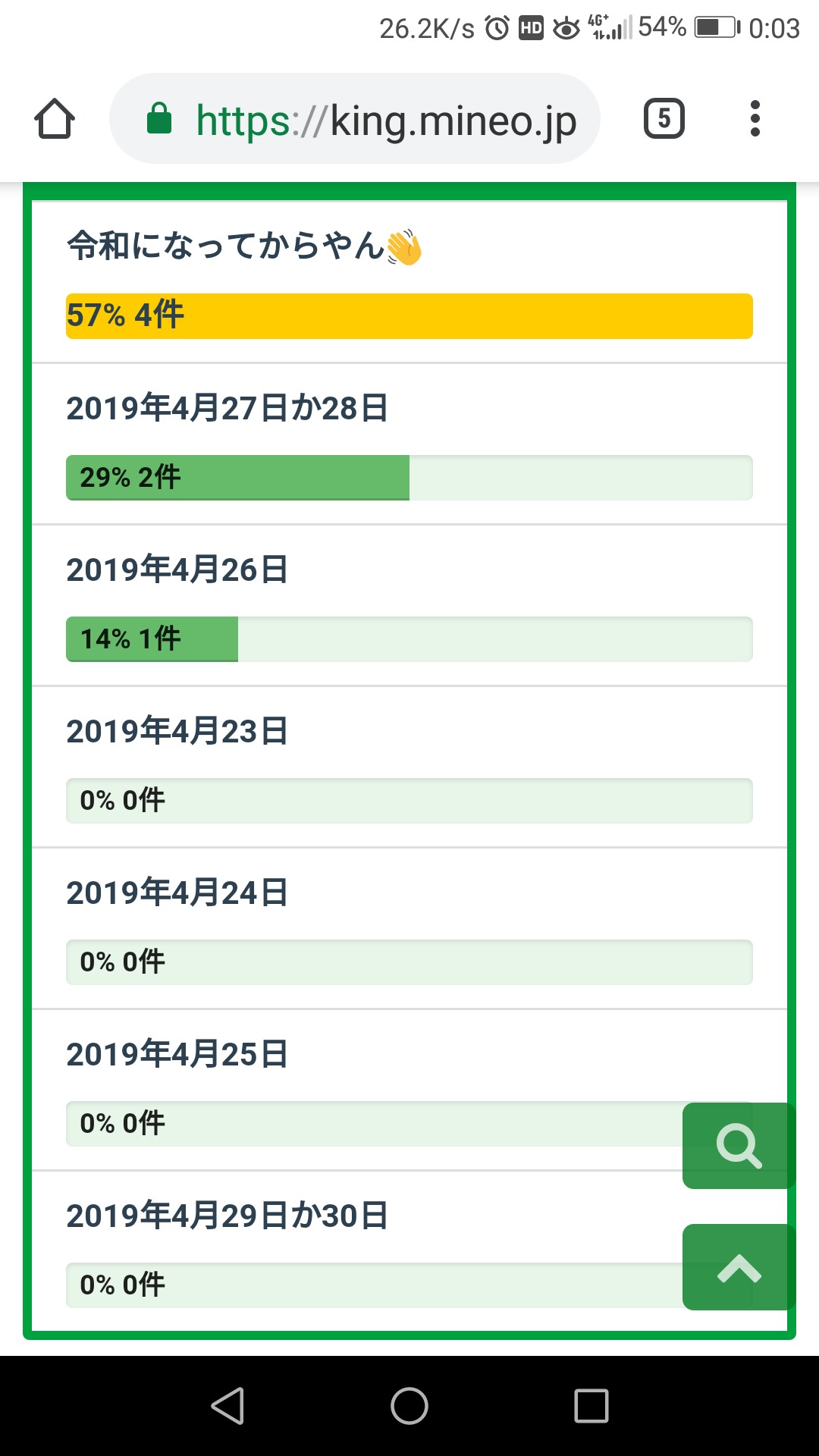819x1456 pixels.
Task: Tap the green padlock security icon
Action: coord(159,119)
